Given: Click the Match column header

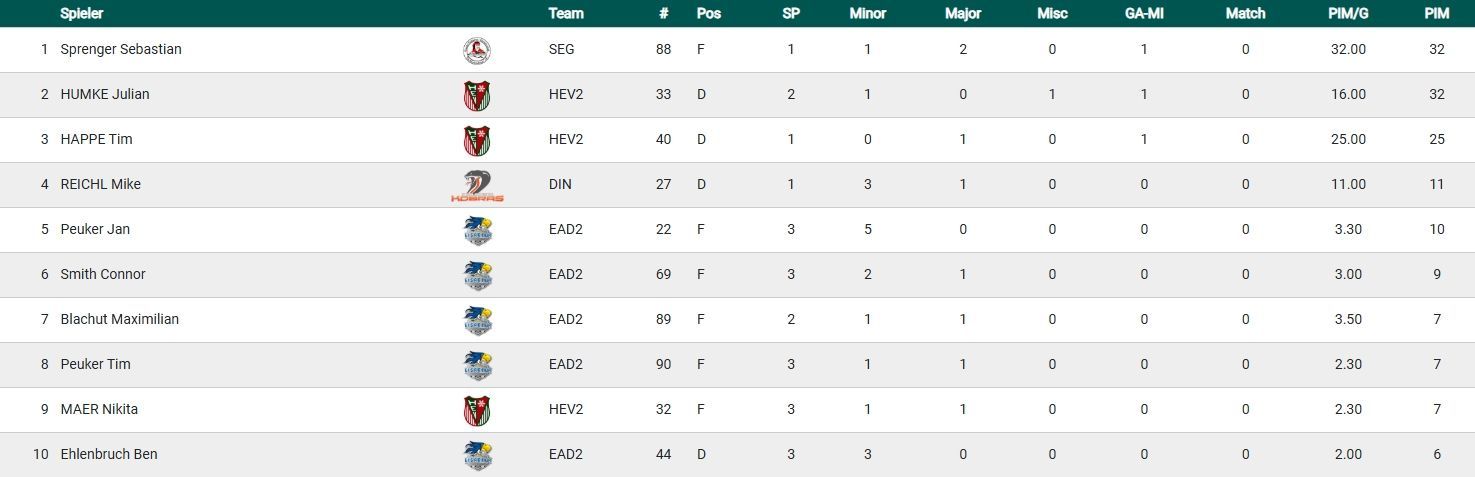Looking at the screenshot, I should coord(1245,14).
